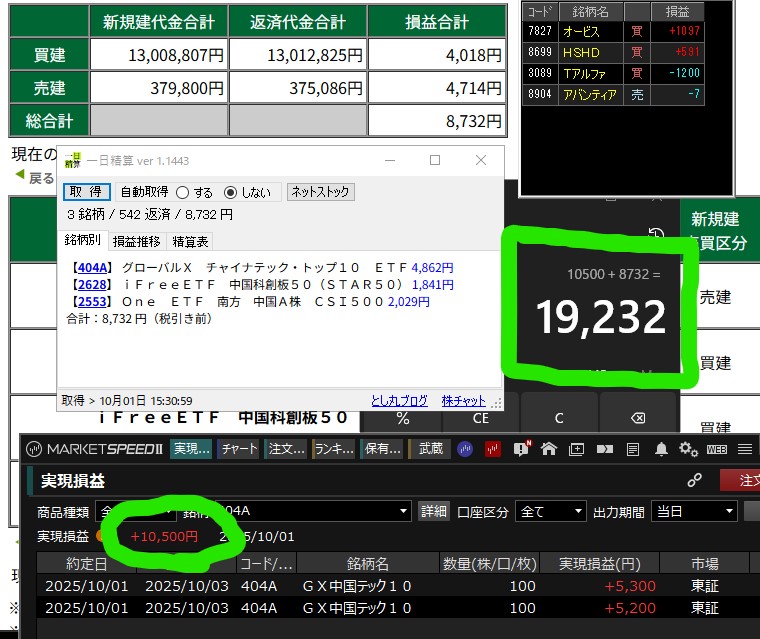Open the hamburger menu in Market Speed toolbar

[x=743, y=449]
